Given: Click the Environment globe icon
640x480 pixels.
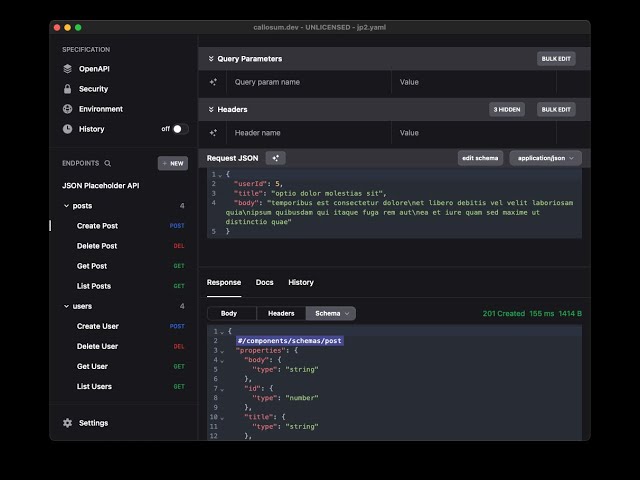Looking at the screenshot, I should [x=68, y=109].
